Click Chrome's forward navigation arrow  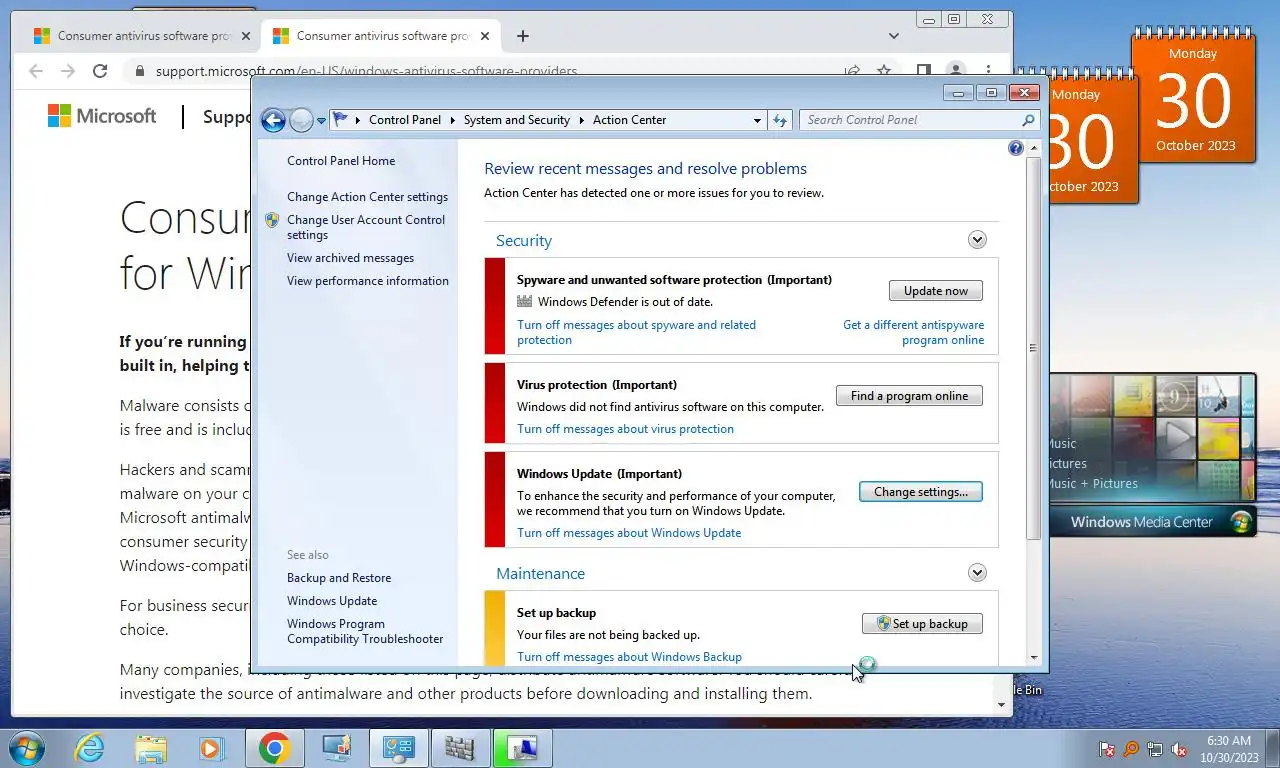68,71
